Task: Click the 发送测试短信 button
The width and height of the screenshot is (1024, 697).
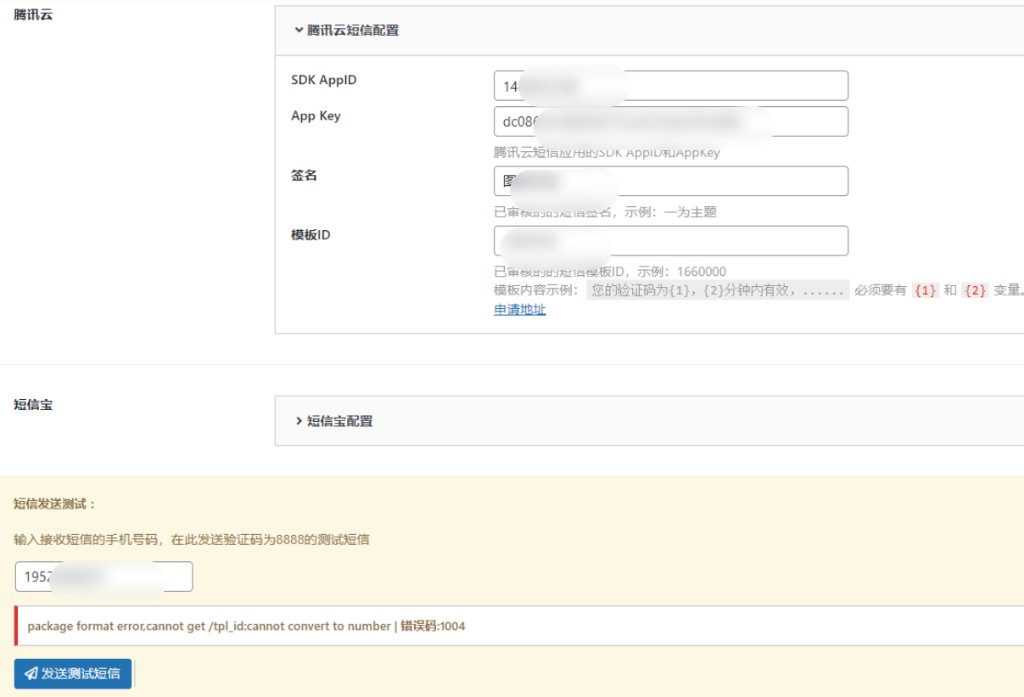Action: pyautogui.click(x=72, y=673)
